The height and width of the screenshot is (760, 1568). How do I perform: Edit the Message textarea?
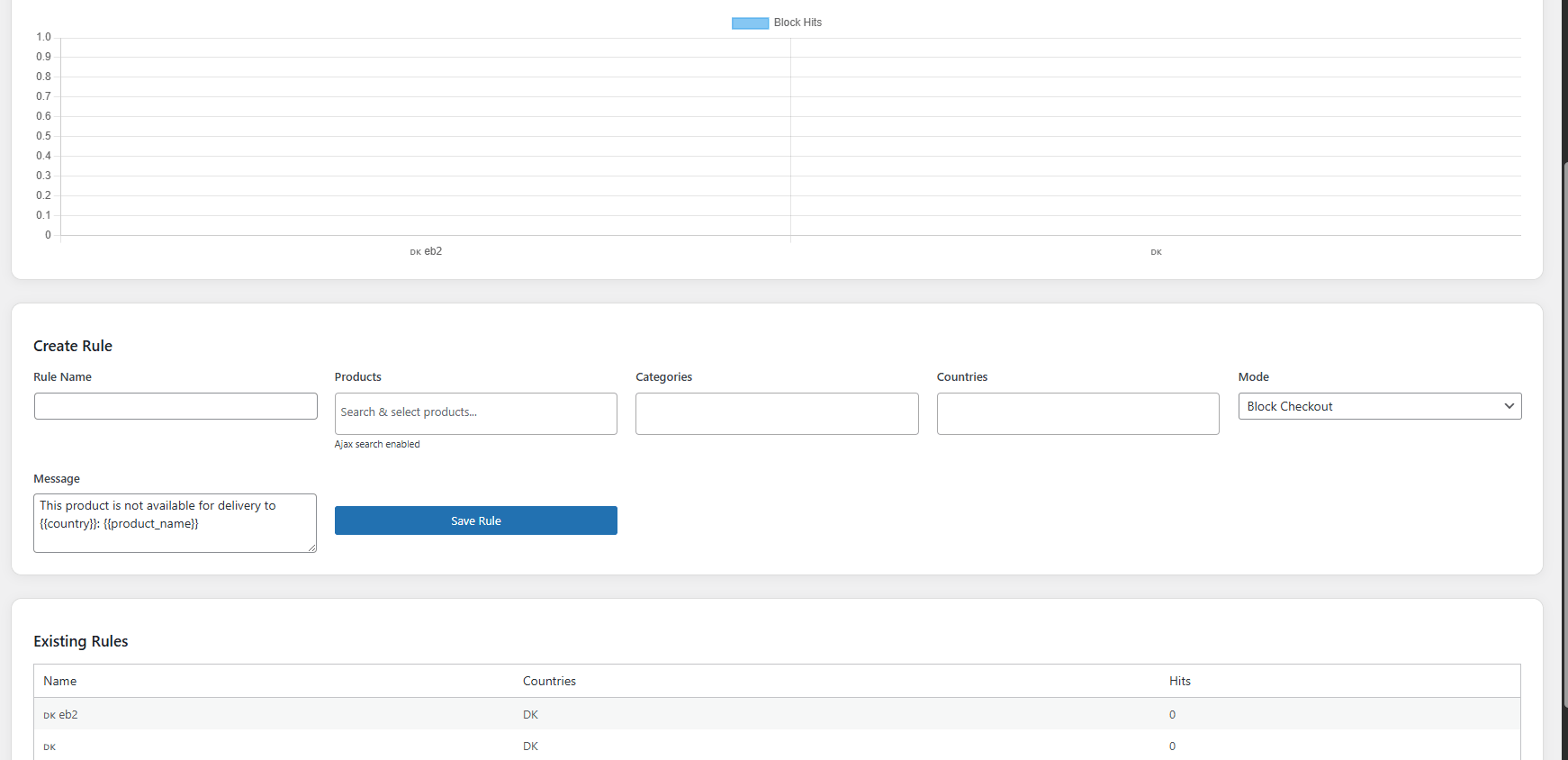point(175,523)
